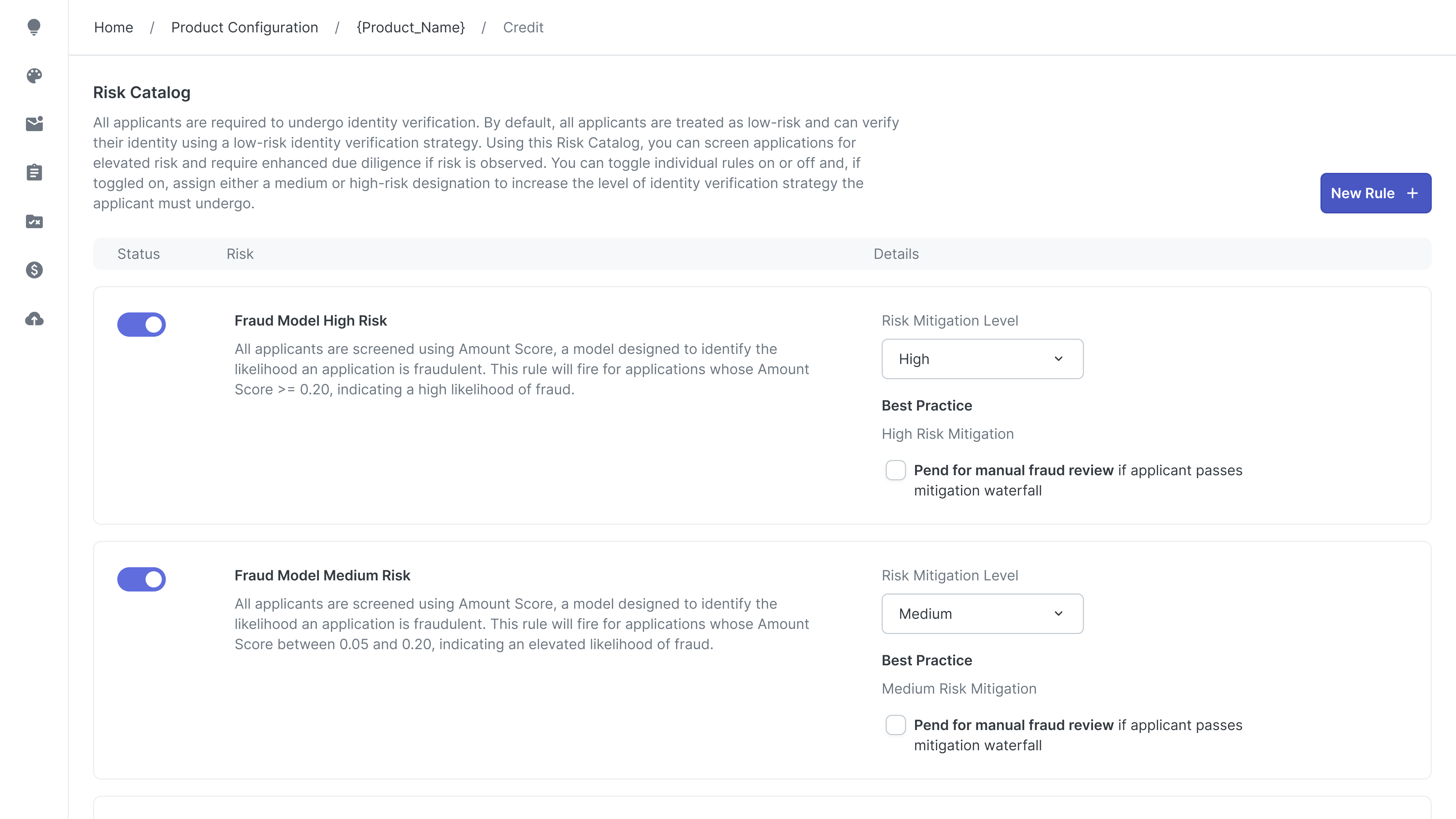Screen dimensions: 1456x819
Task: Click the Fraud Model High Risk title
Action: coord(310,321)
